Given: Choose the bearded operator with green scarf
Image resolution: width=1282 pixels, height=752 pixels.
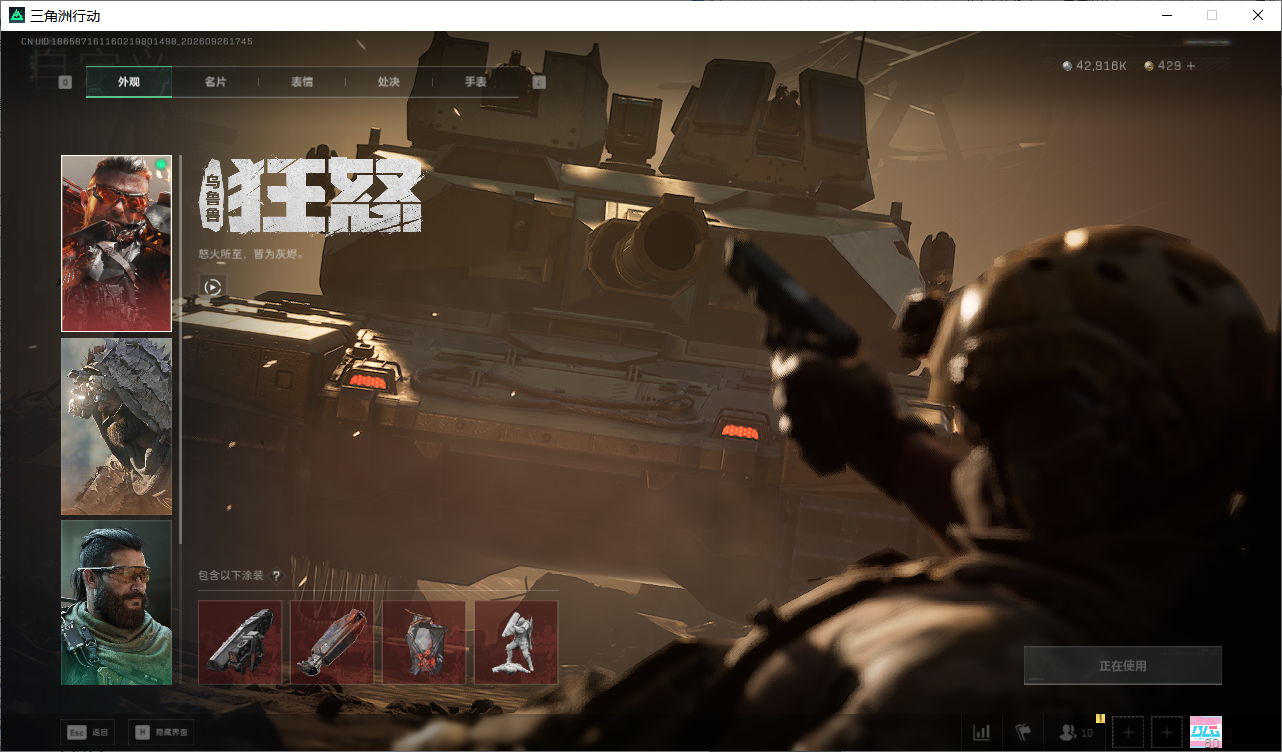Looking at the screenshot, I should pyautogui.click(x=116, y=602).
